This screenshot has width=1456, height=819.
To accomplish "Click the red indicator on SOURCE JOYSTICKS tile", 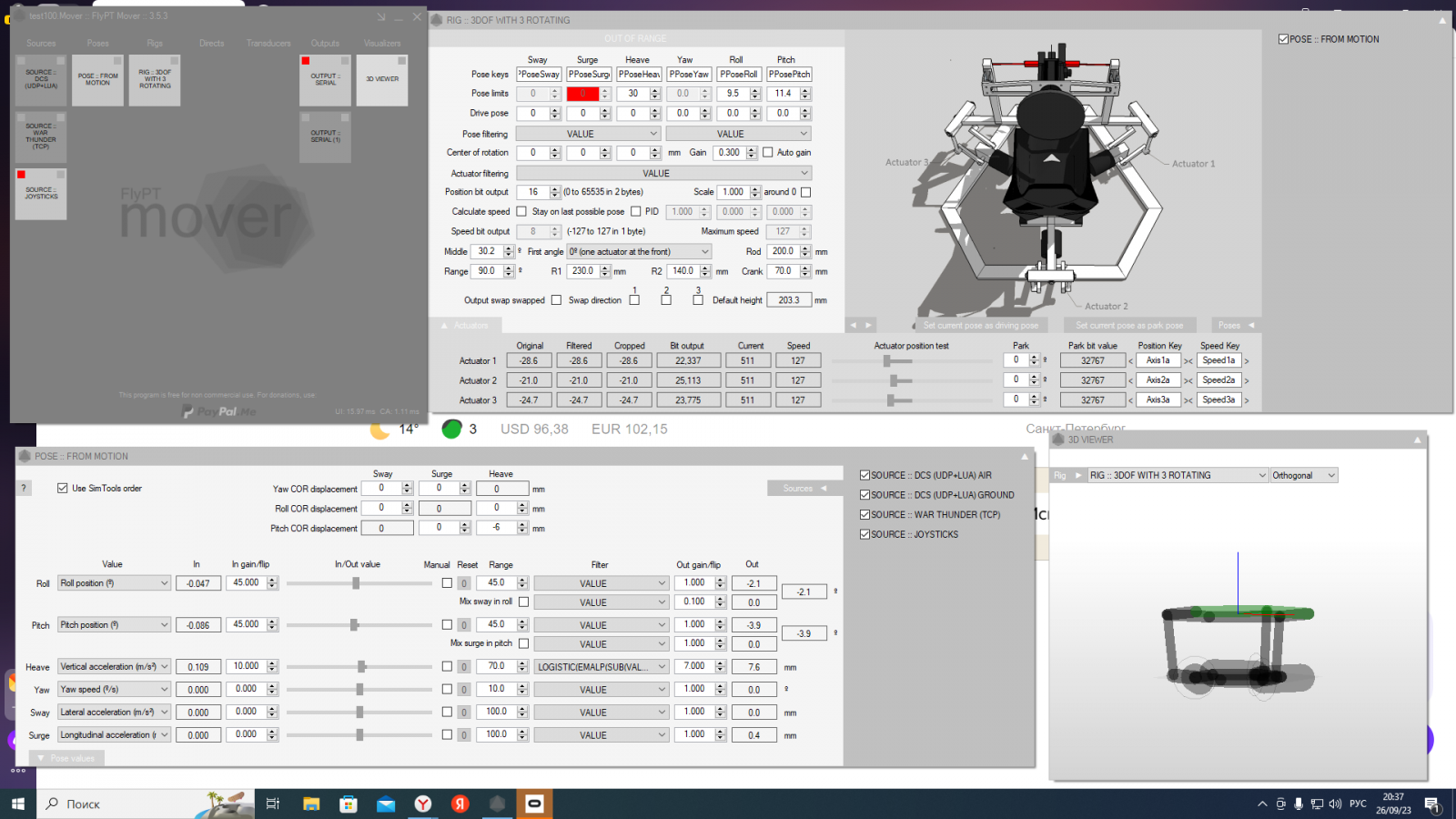I will pos(21,175).
